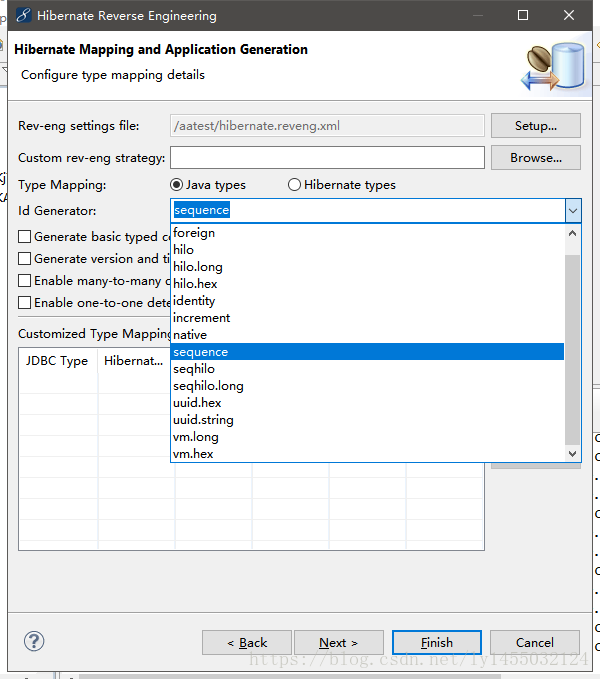
Task: Choose vm.hex from the generator list
Action: (x=368, y=454)
